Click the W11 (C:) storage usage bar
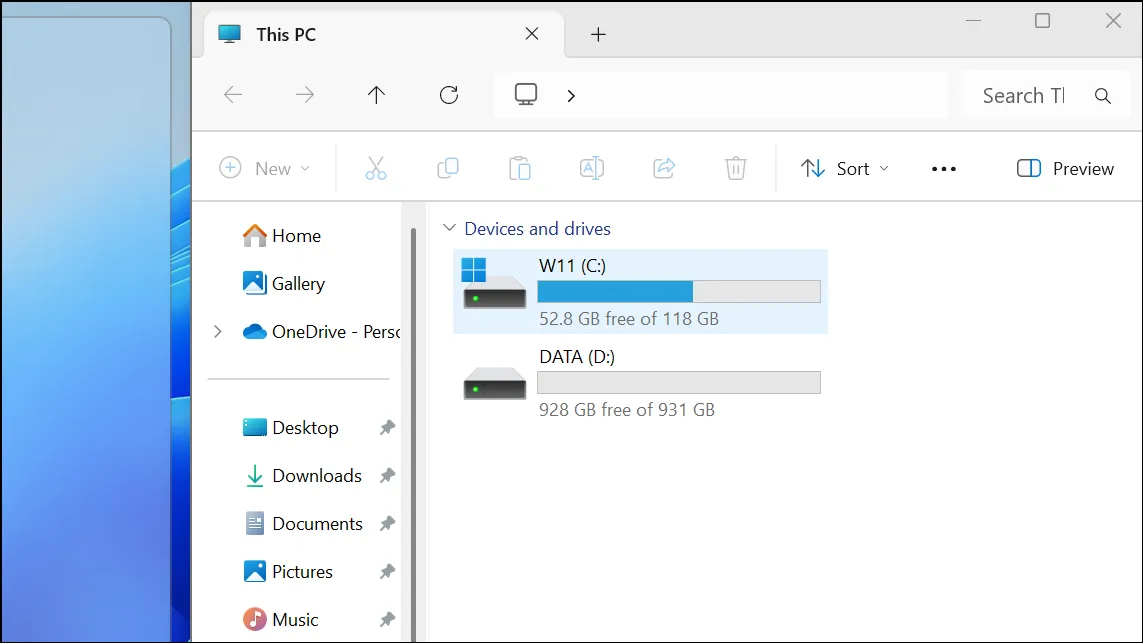The image size is (1143, 643). point(679,292)
